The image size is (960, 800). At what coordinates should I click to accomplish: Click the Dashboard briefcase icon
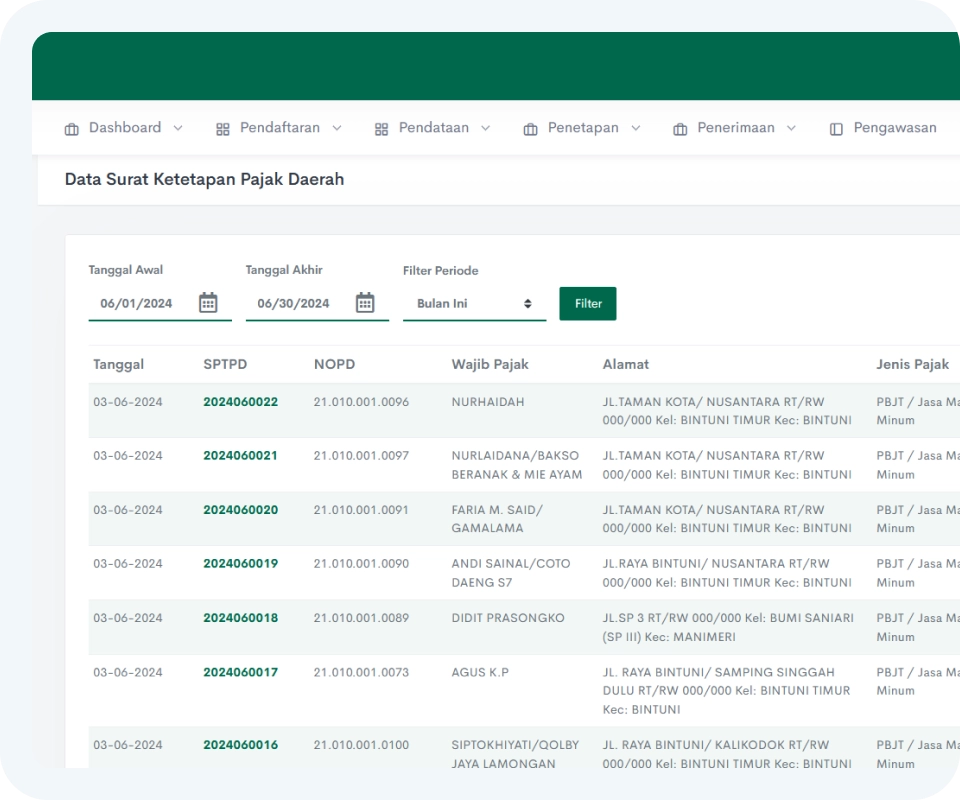(x=72, y=129)
